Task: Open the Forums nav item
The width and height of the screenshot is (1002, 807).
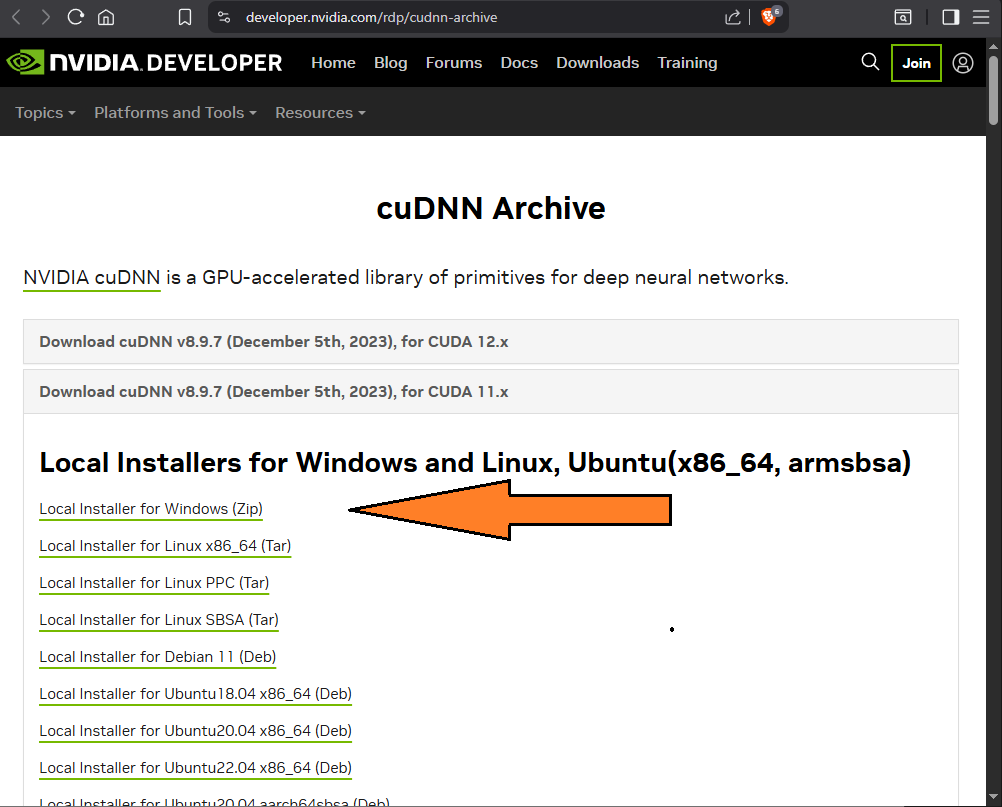Action: click(454, 63)
